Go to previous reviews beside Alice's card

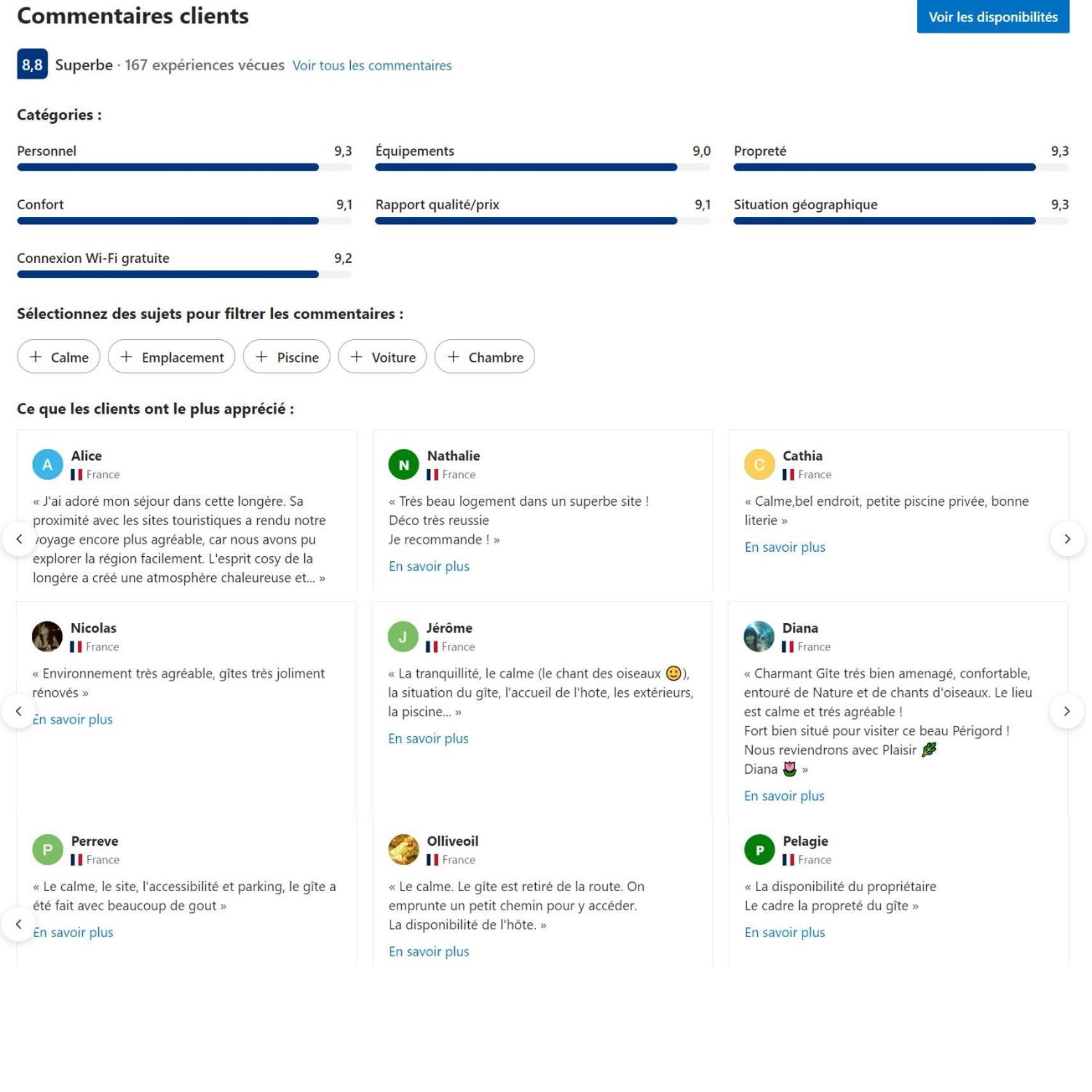tap(18, 539)
